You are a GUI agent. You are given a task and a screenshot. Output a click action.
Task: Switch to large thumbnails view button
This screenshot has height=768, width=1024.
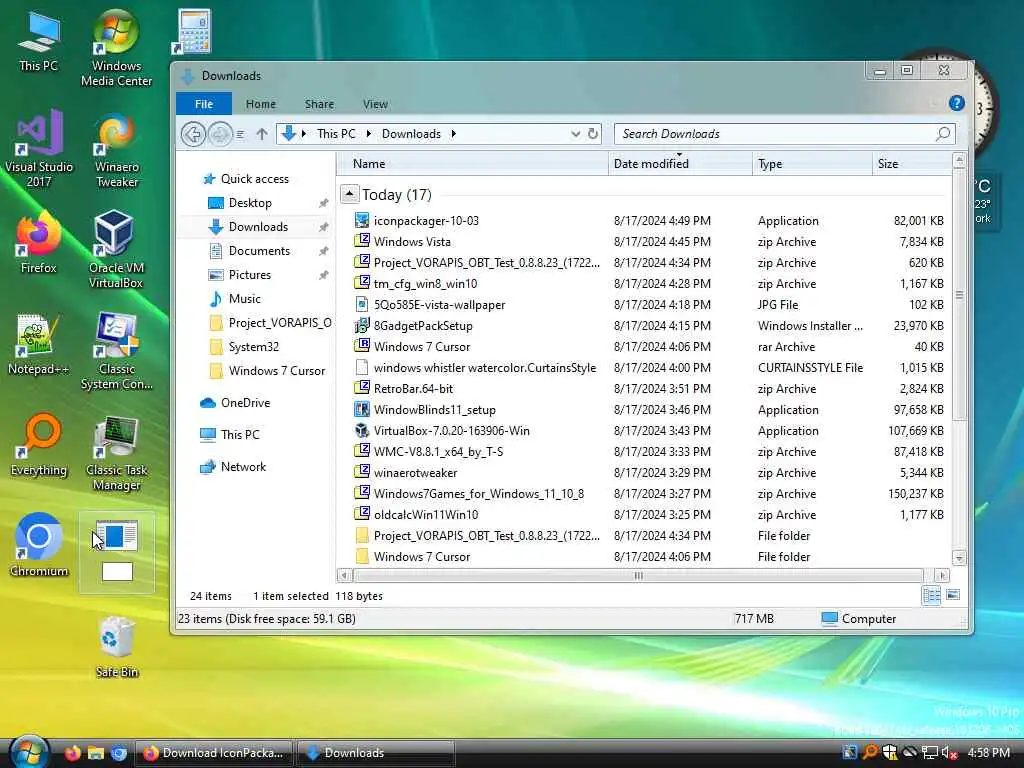(953, 595)
